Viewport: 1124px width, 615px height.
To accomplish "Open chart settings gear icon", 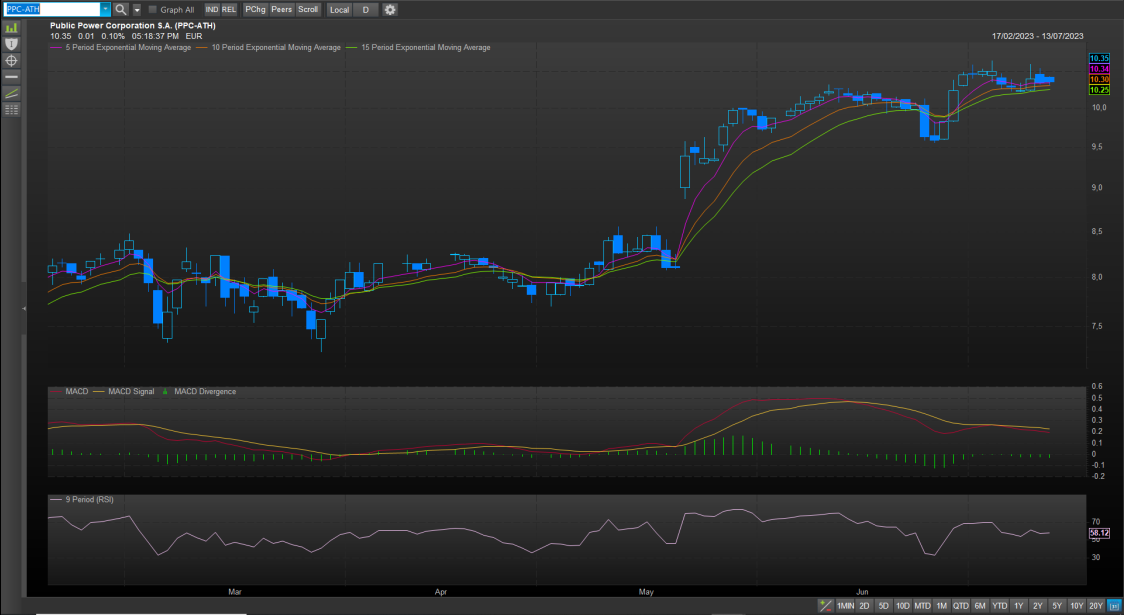I will (x=390, y=9).
